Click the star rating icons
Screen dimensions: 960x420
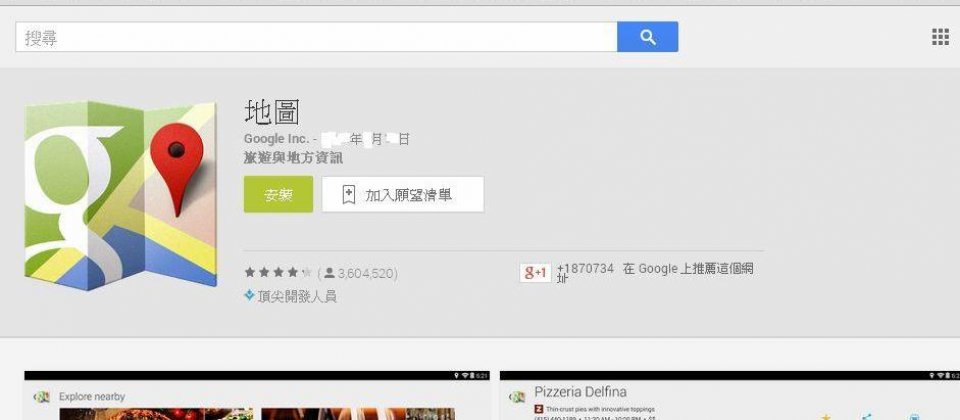(x=279, y=272)
